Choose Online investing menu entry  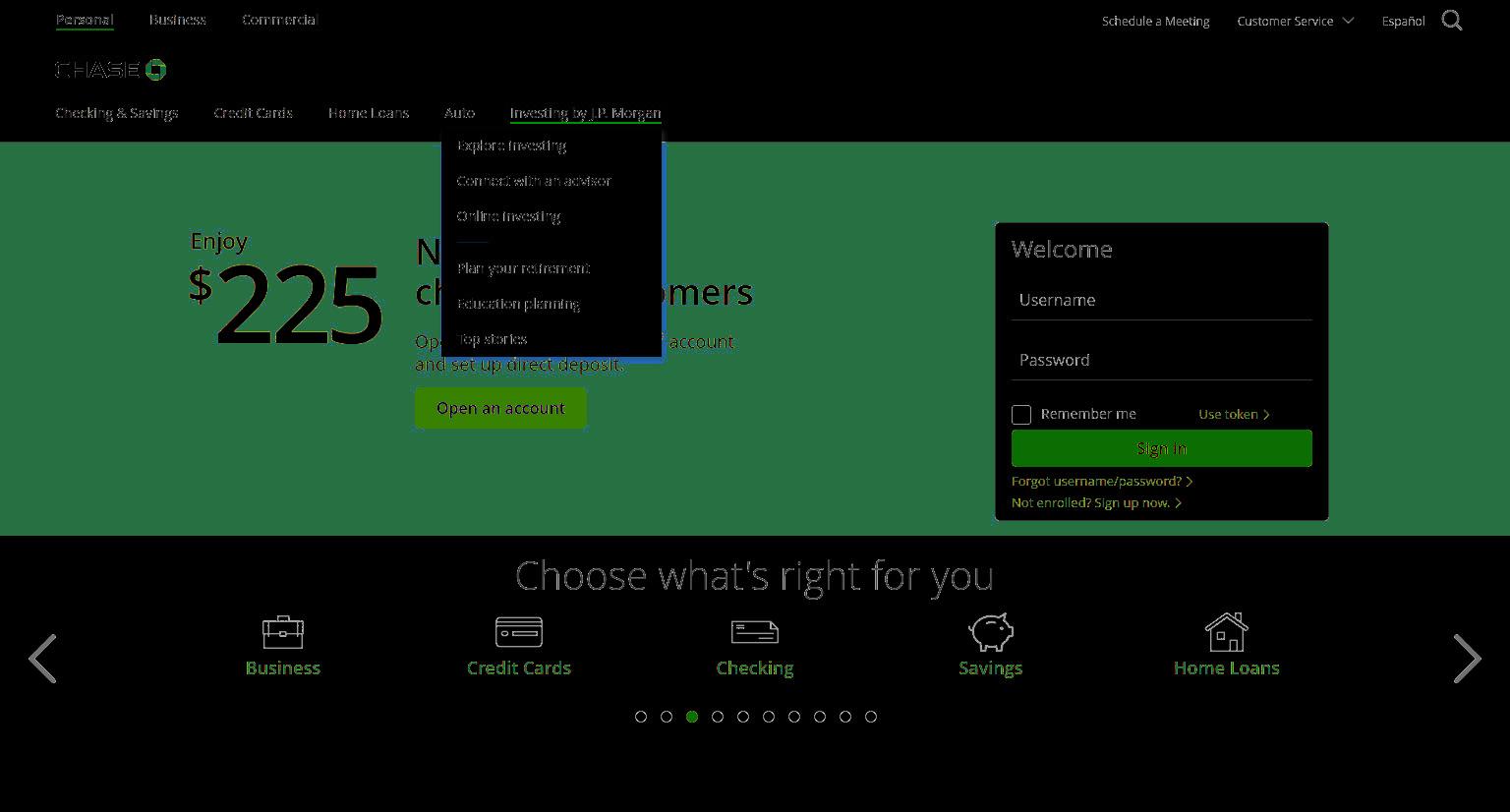[x=508, y=216]
